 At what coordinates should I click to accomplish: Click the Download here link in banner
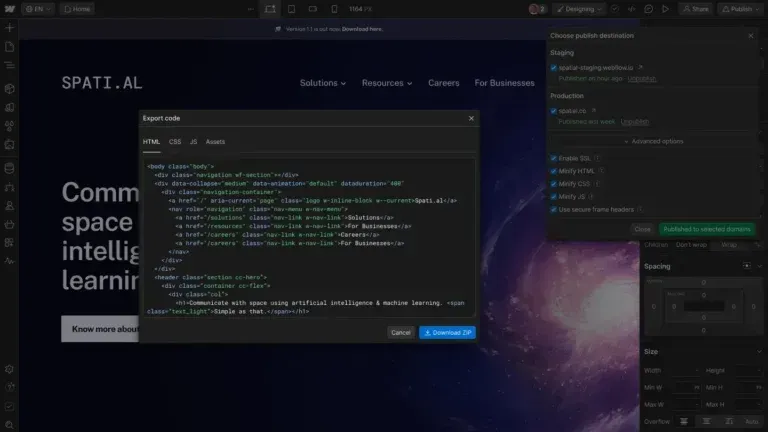362,29
